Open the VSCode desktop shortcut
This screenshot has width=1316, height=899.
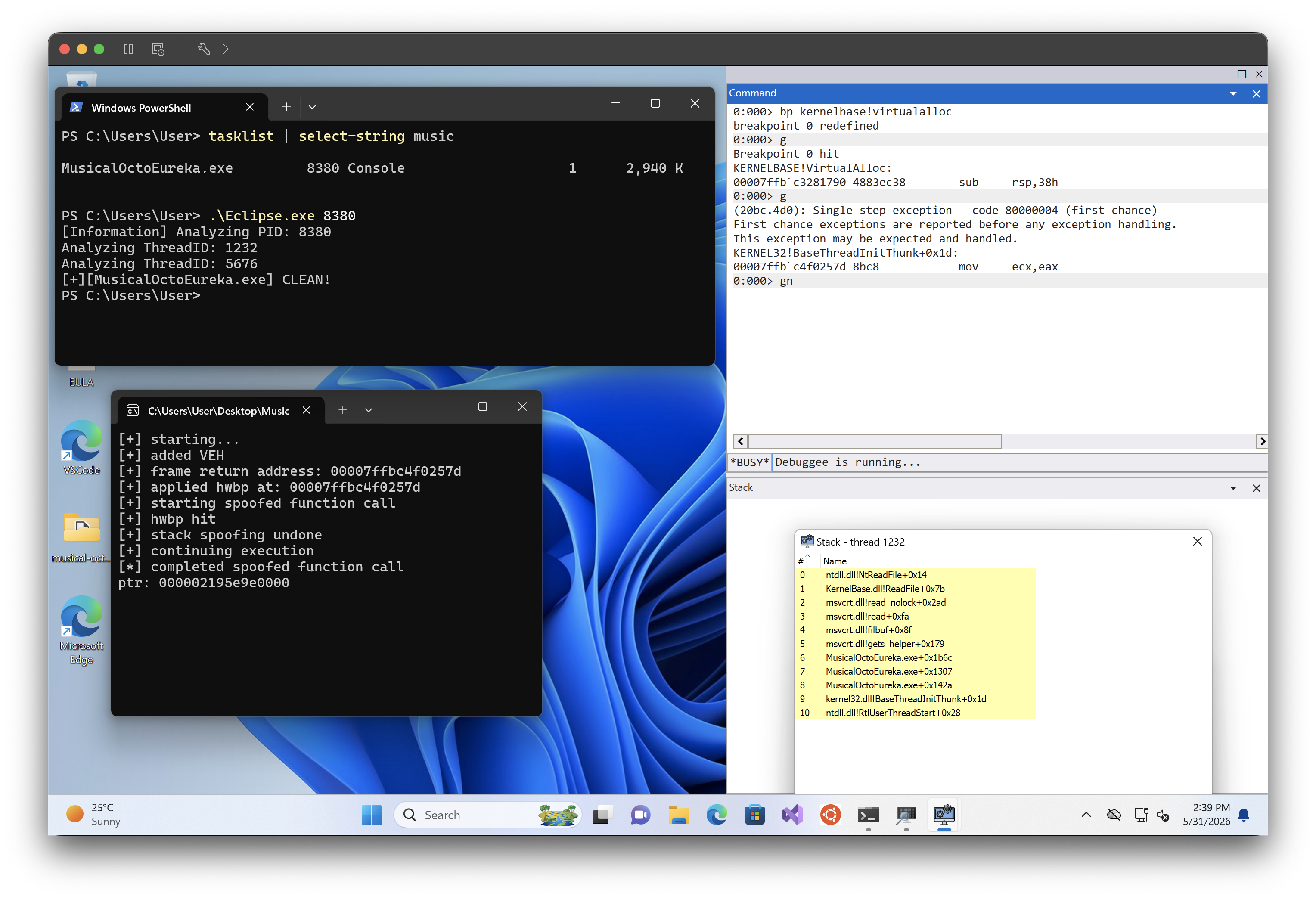(81, 447)
